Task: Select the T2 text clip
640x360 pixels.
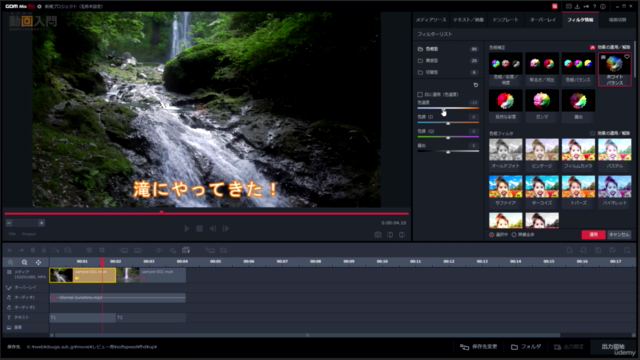Action: [151, 318]
